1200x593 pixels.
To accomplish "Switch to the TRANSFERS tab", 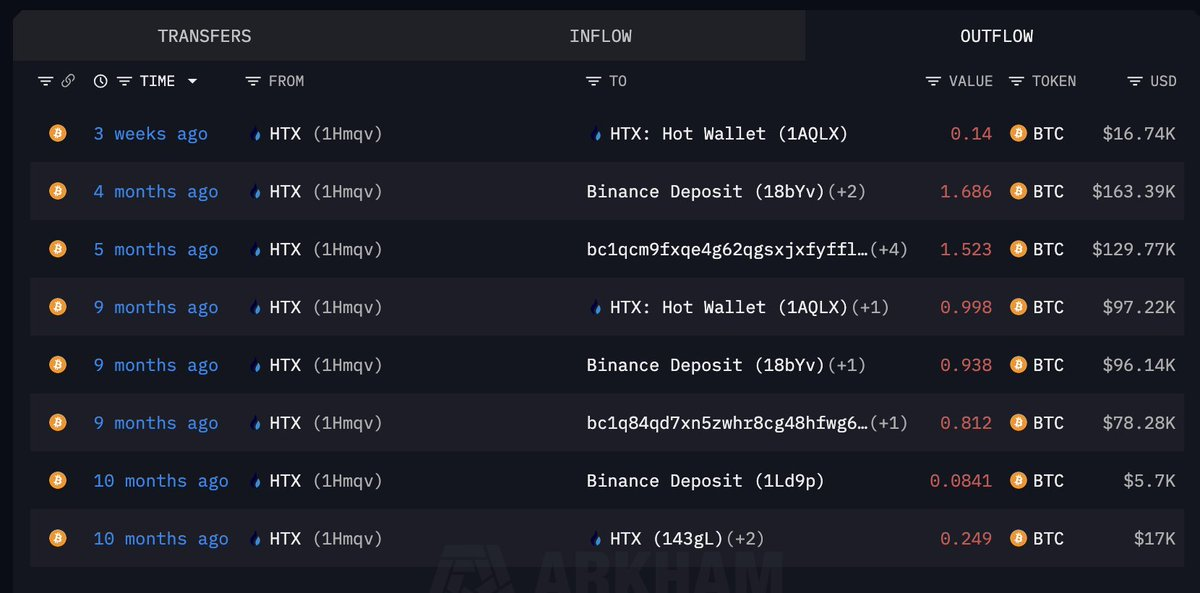I will 204,36.
